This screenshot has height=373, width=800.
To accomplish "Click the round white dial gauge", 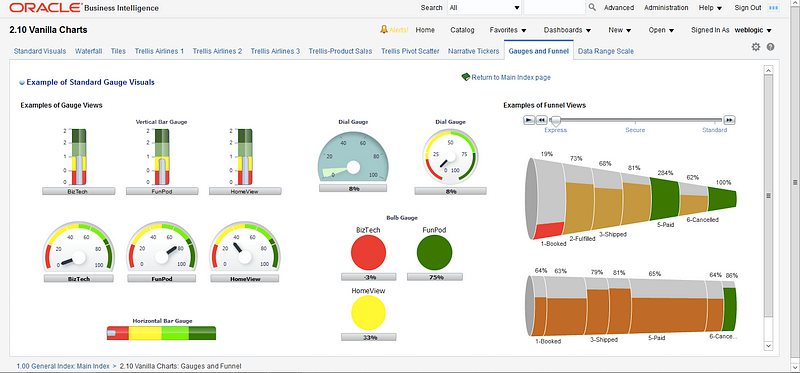I will click(x=451, y=156).
